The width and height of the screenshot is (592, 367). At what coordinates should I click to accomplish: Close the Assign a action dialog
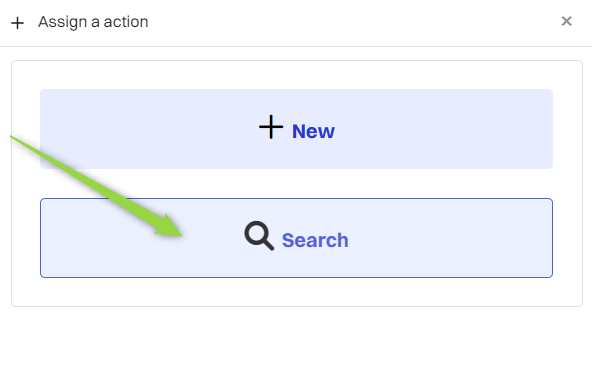coord(566,21)
